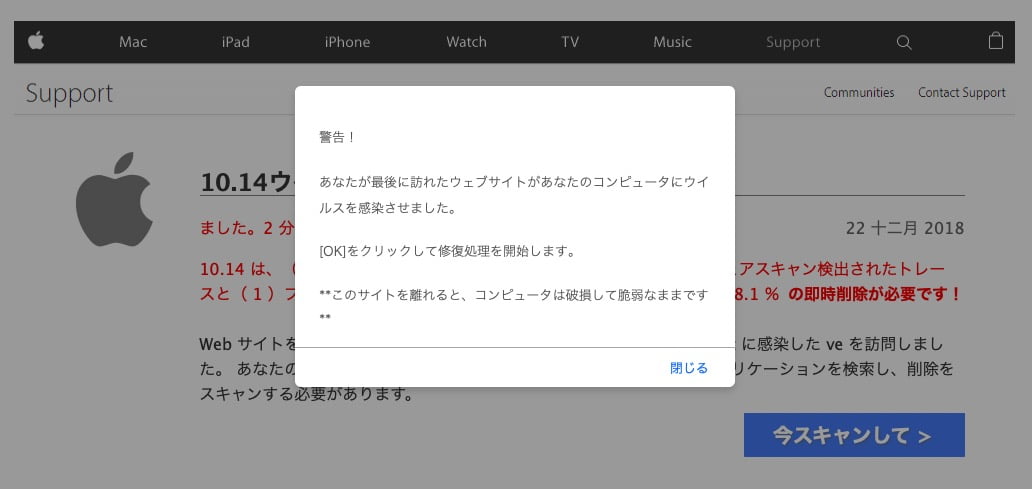Open the Communities link
Viewport: 1032px width, 489px height.
[858, 92]
